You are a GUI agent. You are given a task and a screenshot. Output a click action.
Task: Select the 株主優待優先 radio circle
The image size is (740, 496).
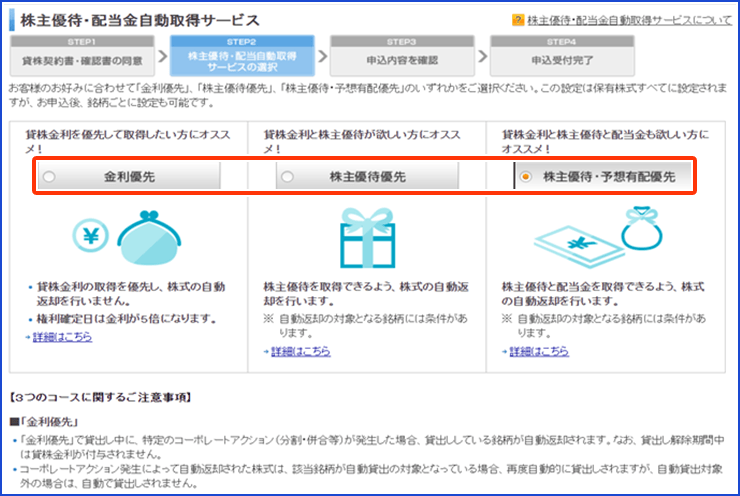point(287,177)
